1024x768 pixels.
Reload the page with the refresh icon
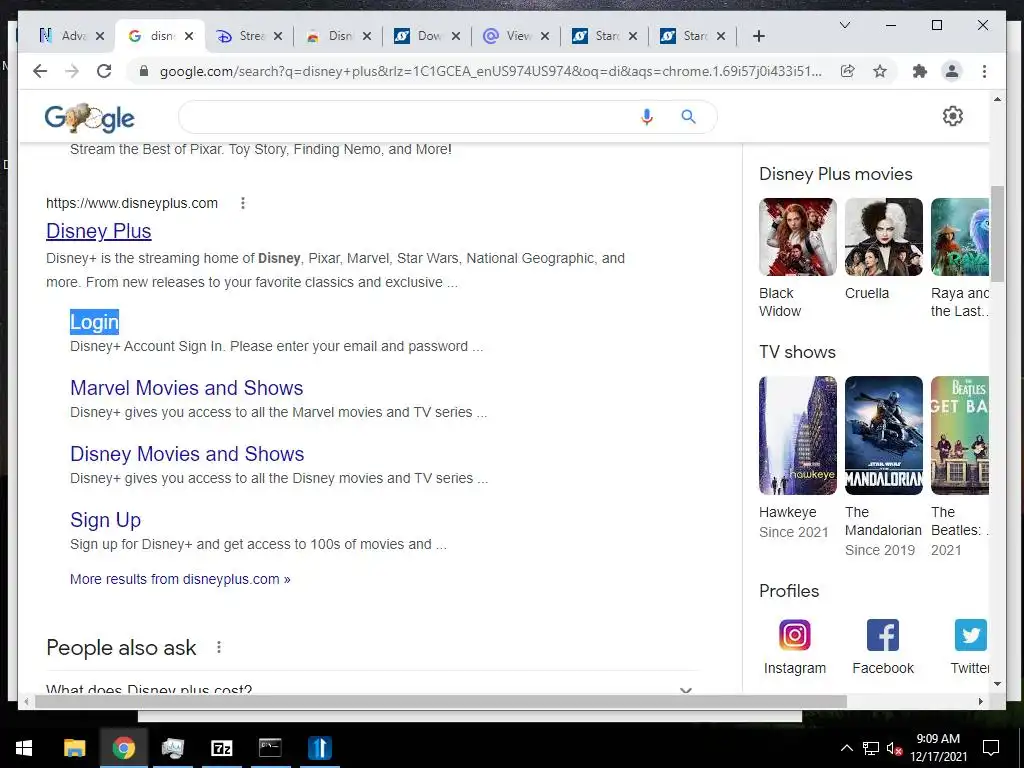[x=104, y=71]
